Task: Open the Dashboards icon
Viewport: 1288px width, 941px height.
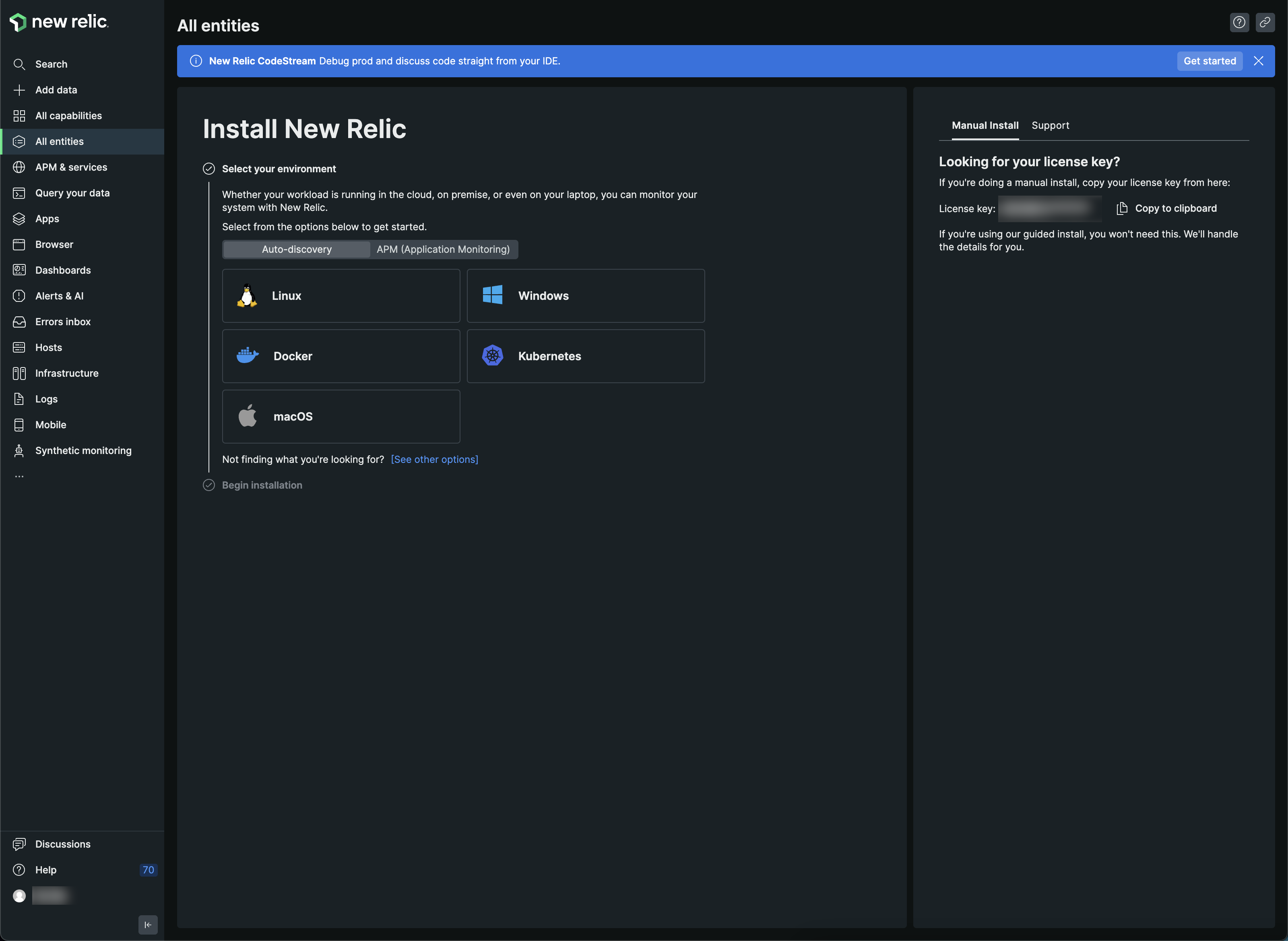Action: click(x=19, y=270)
